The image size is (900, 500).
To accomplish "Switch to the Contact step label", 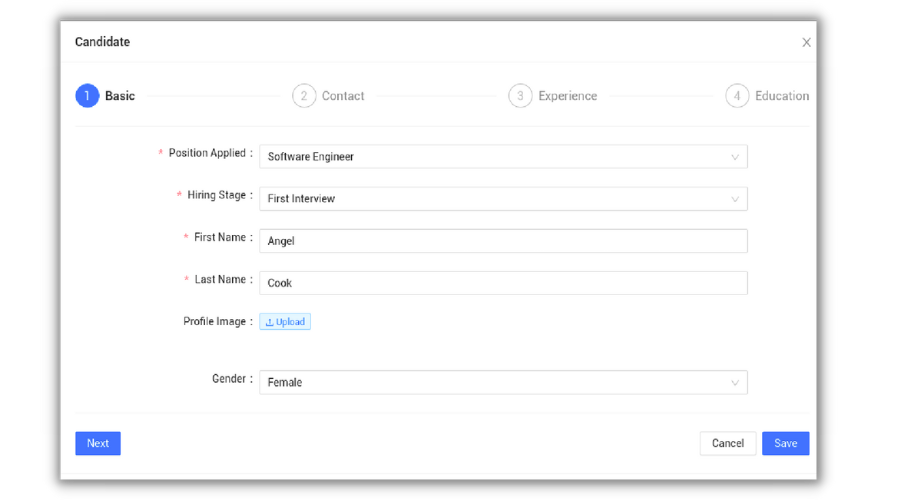I will point(343,96).
